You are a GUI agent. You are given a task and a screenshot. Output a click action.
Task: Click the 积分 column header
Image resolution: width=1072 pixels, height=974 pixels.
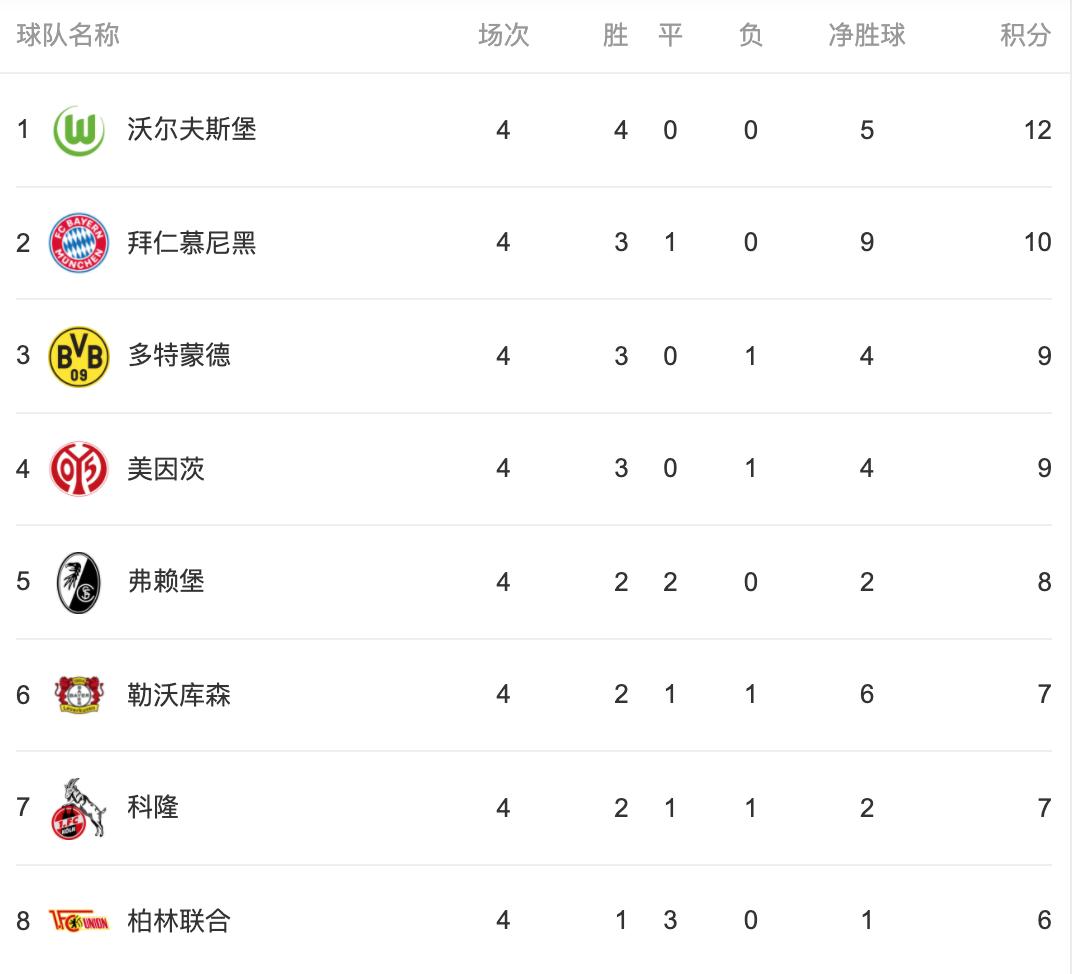[x=1025, y=36]
